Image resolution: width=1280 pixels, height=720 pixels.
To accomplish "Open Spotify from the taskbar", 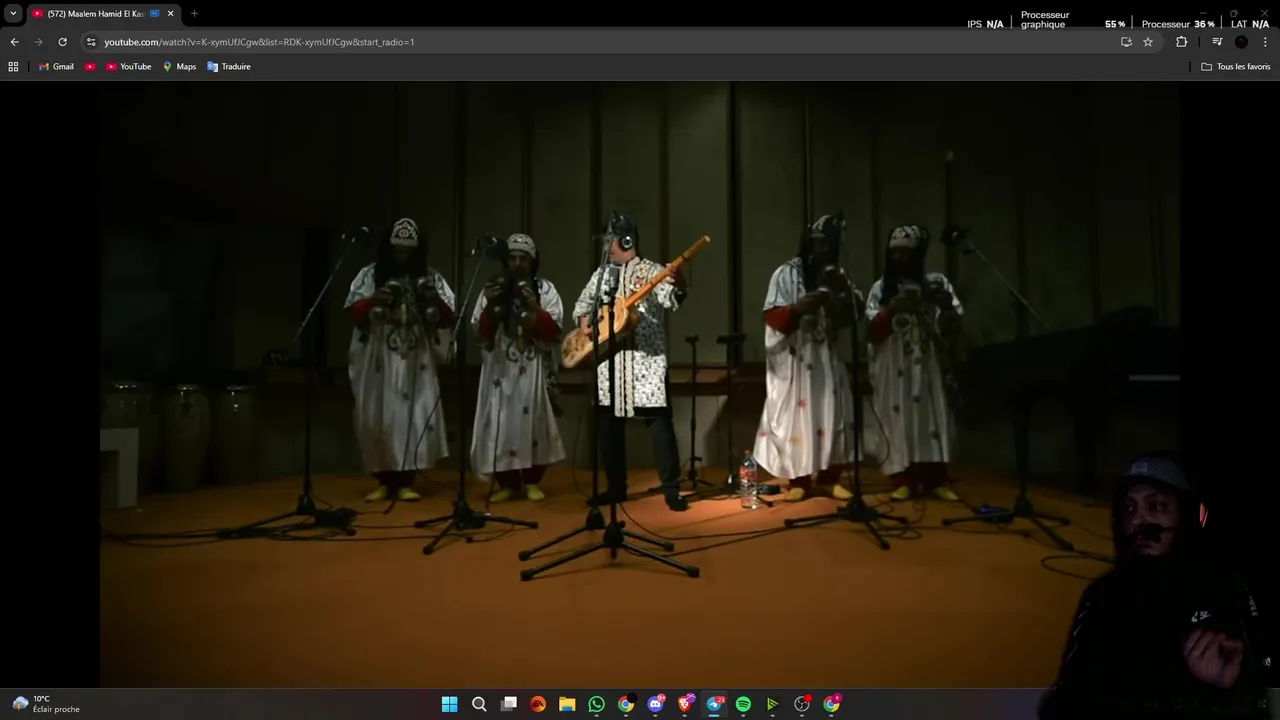I will click(x=743, y=704).
